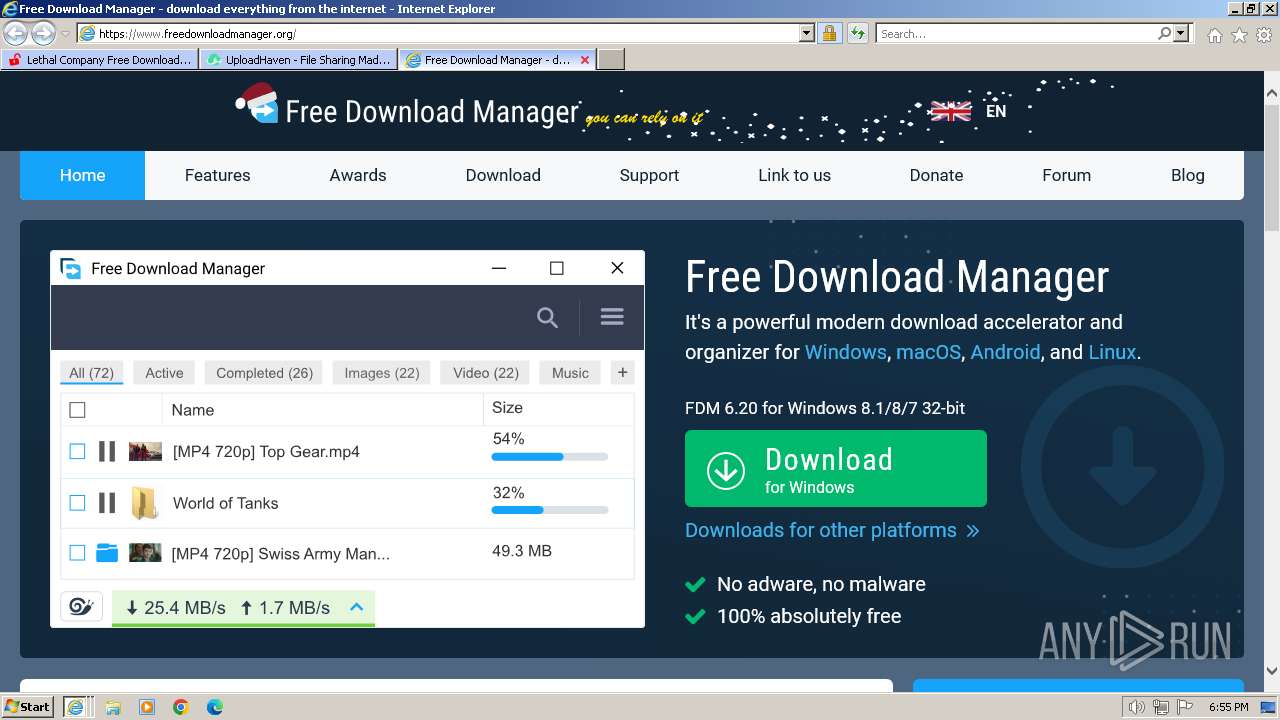The image size is (1280, 720).
Task: Click green Download for Windows button
Action: [836, 469]
